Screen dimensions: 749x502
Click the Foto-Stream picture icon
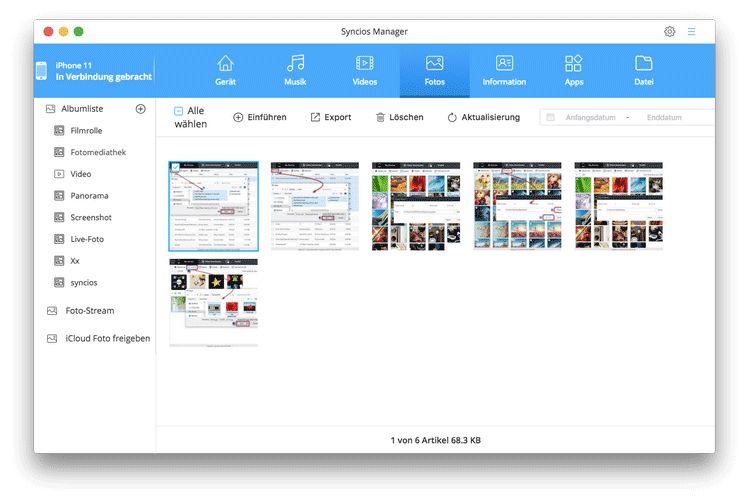pos(52,311)
